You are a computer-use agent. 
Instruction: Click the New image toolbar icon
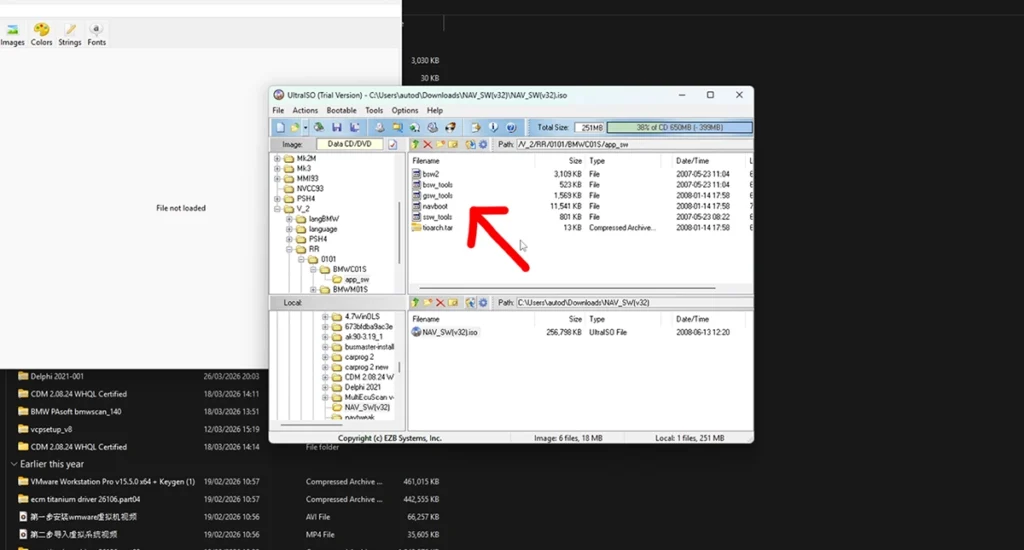280,127
